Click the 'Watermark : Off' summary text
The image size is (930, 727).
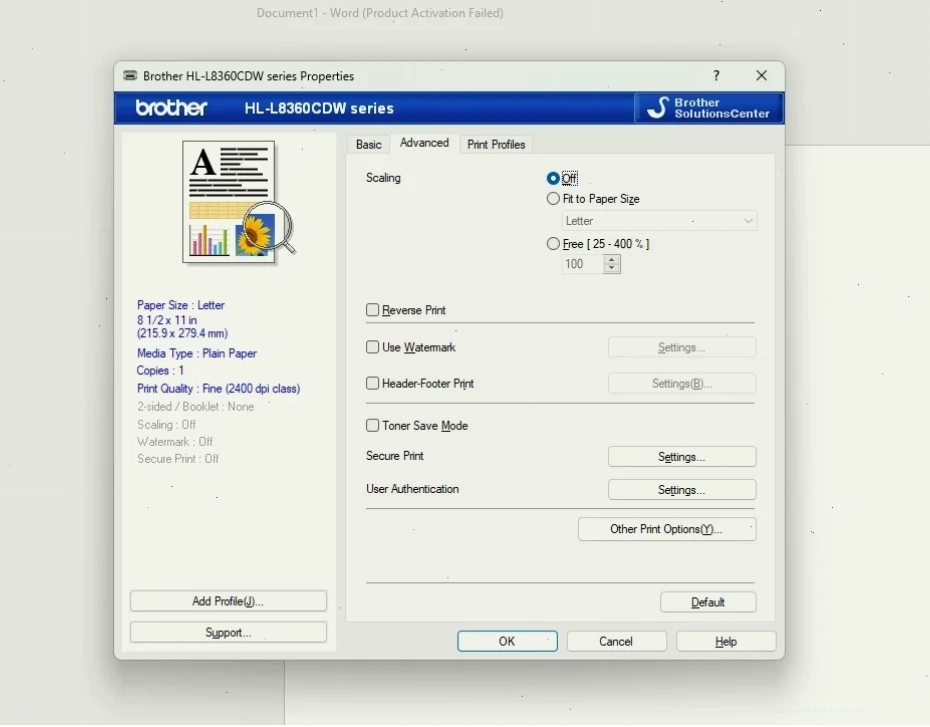[175, 441]
